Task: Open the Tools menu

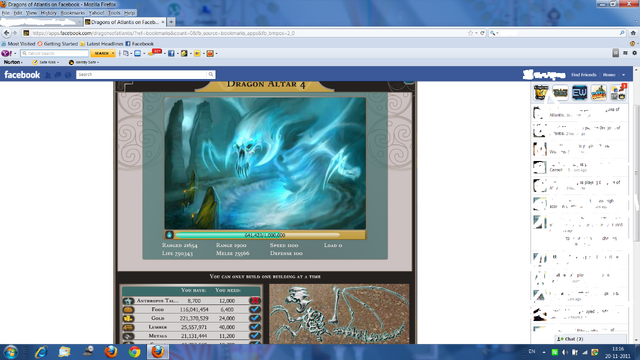Action: point(114,13)
